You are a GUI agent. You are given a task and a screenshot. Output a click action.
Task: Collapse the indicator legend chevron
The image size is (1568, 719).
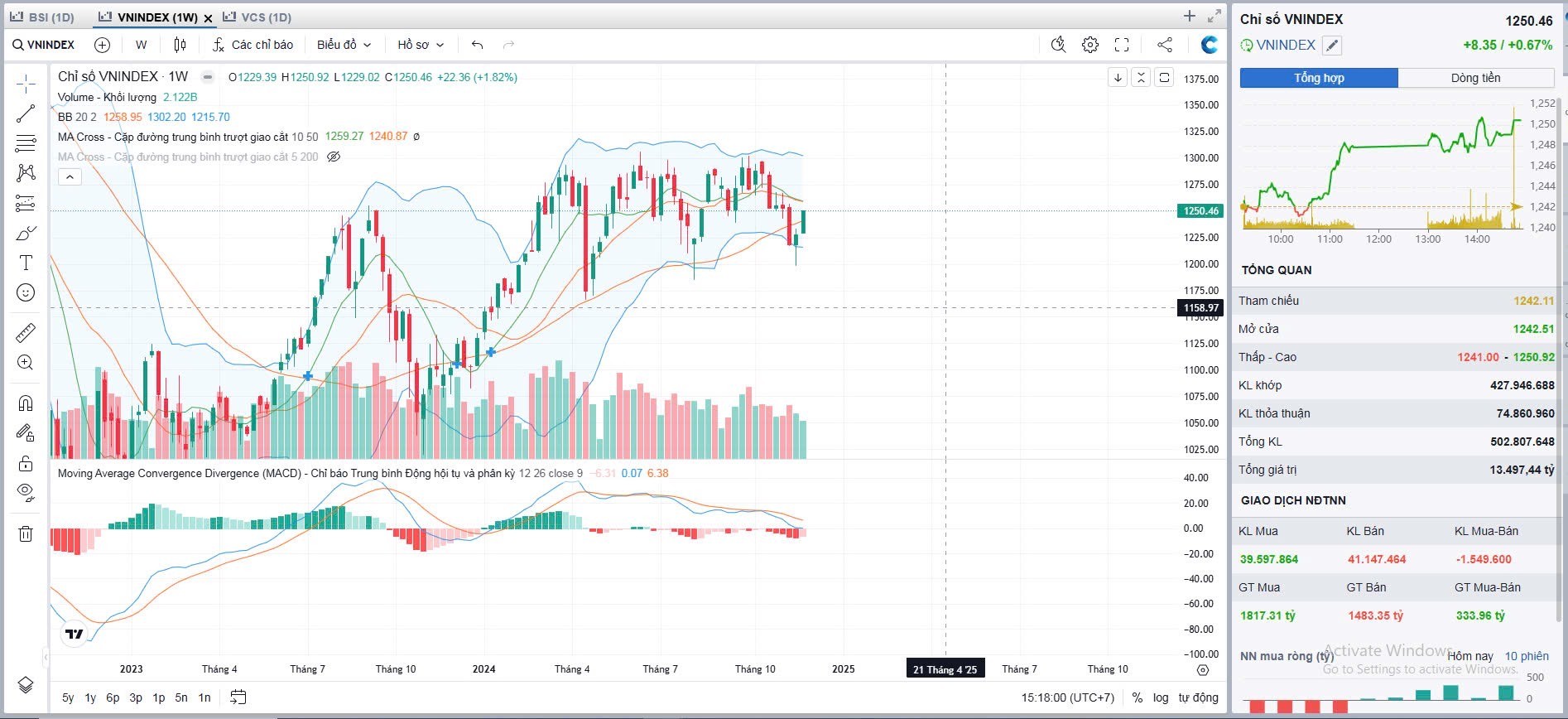pyautogui.click(x=70, y=176)
